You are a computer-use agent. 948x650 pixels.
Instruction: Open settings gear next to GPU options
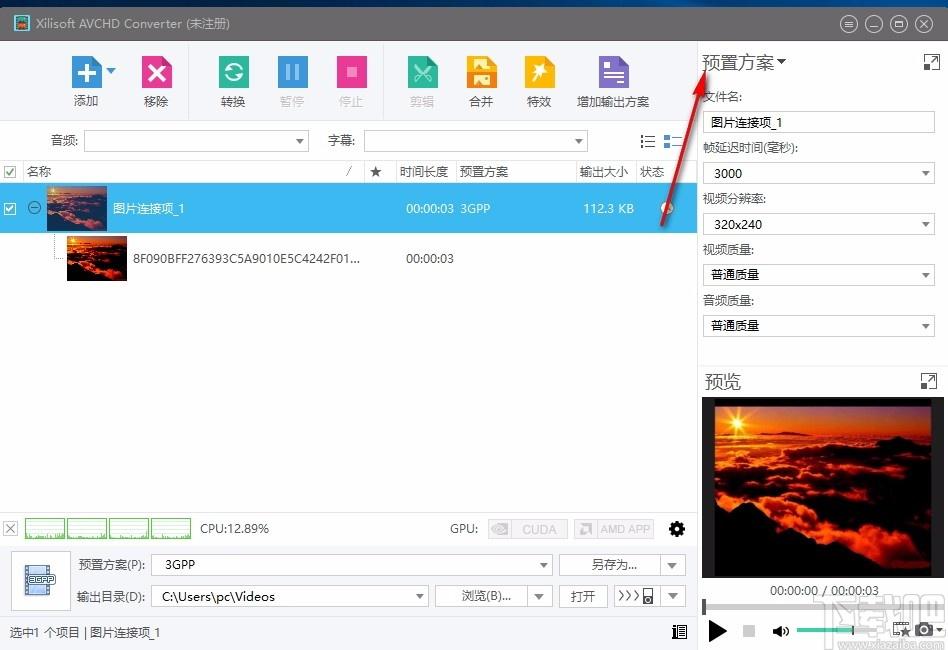tap(677, 529)
